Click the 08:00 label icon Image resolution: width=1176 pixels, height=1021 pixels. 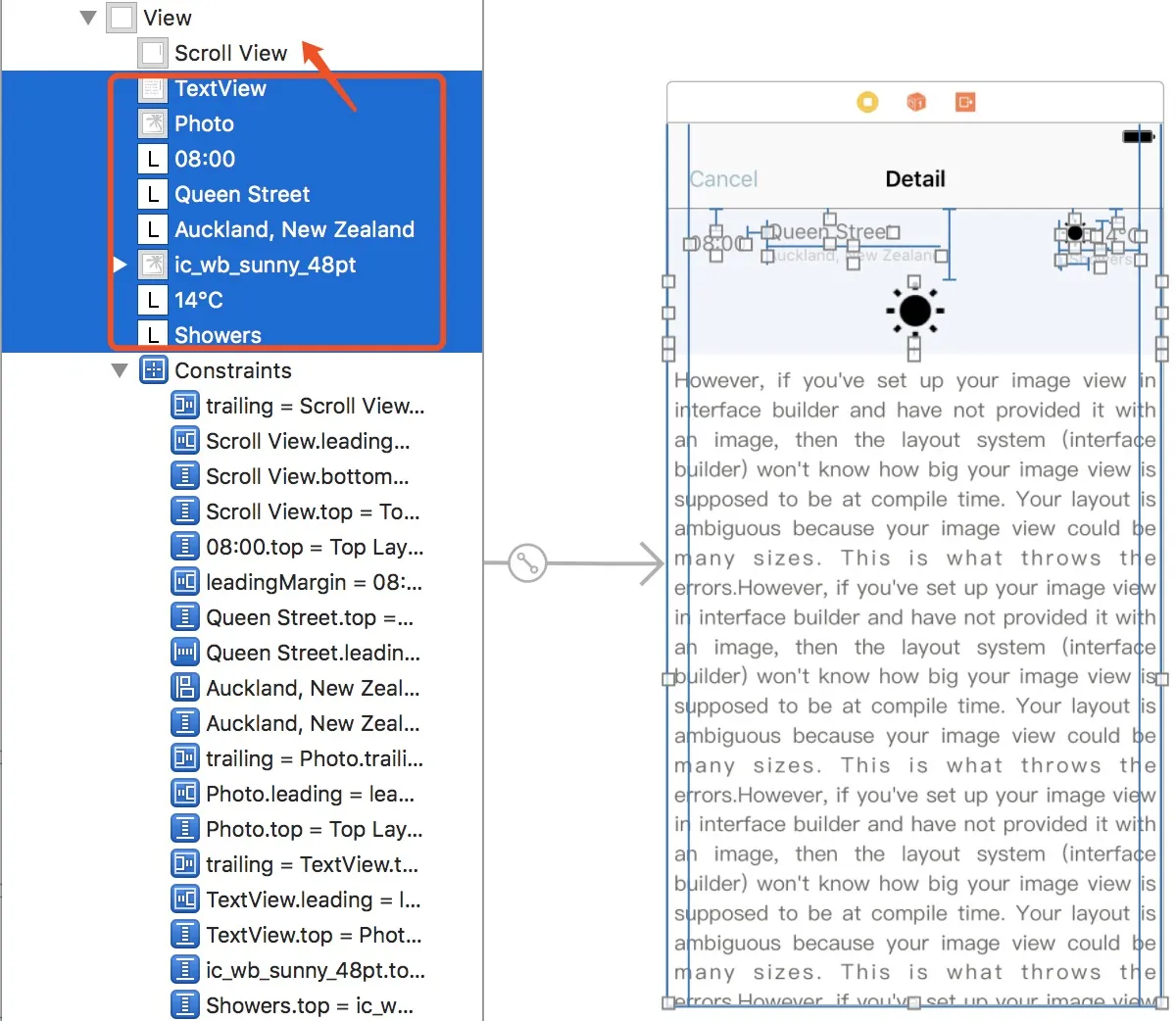[153, 159]
